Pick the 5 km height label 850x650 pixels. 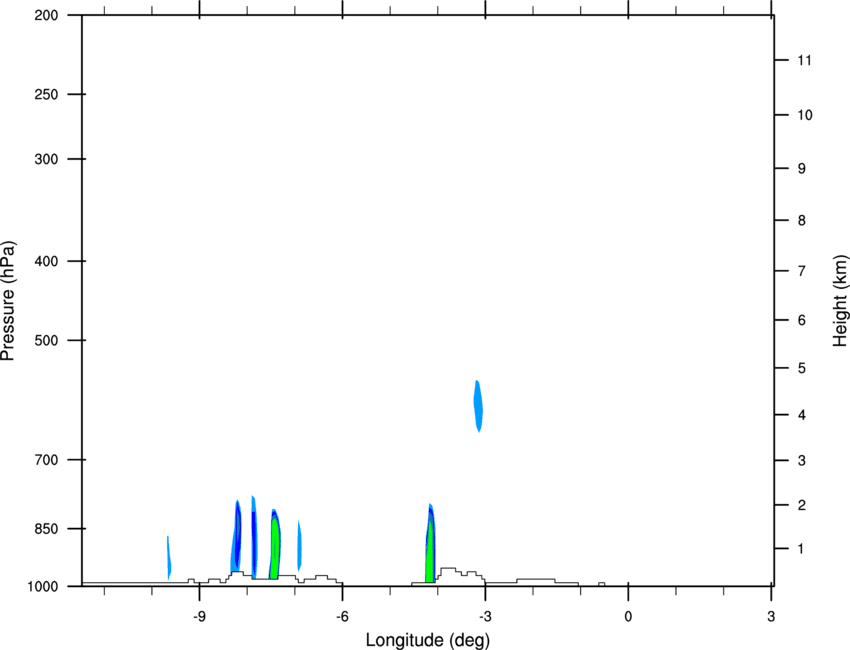(802, 368)
